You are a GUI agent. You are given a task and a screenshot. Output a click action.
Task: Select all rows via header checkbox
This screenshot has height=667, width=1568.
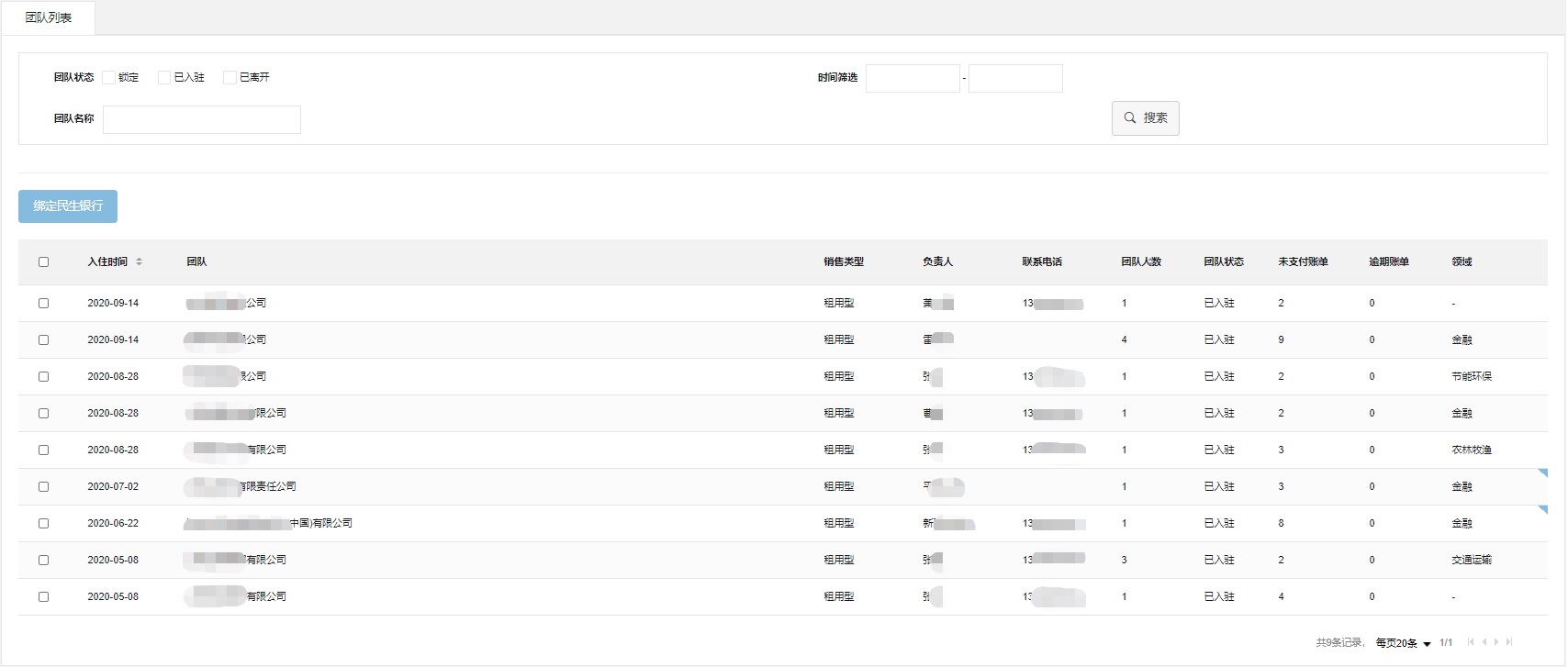coord(43,261)
